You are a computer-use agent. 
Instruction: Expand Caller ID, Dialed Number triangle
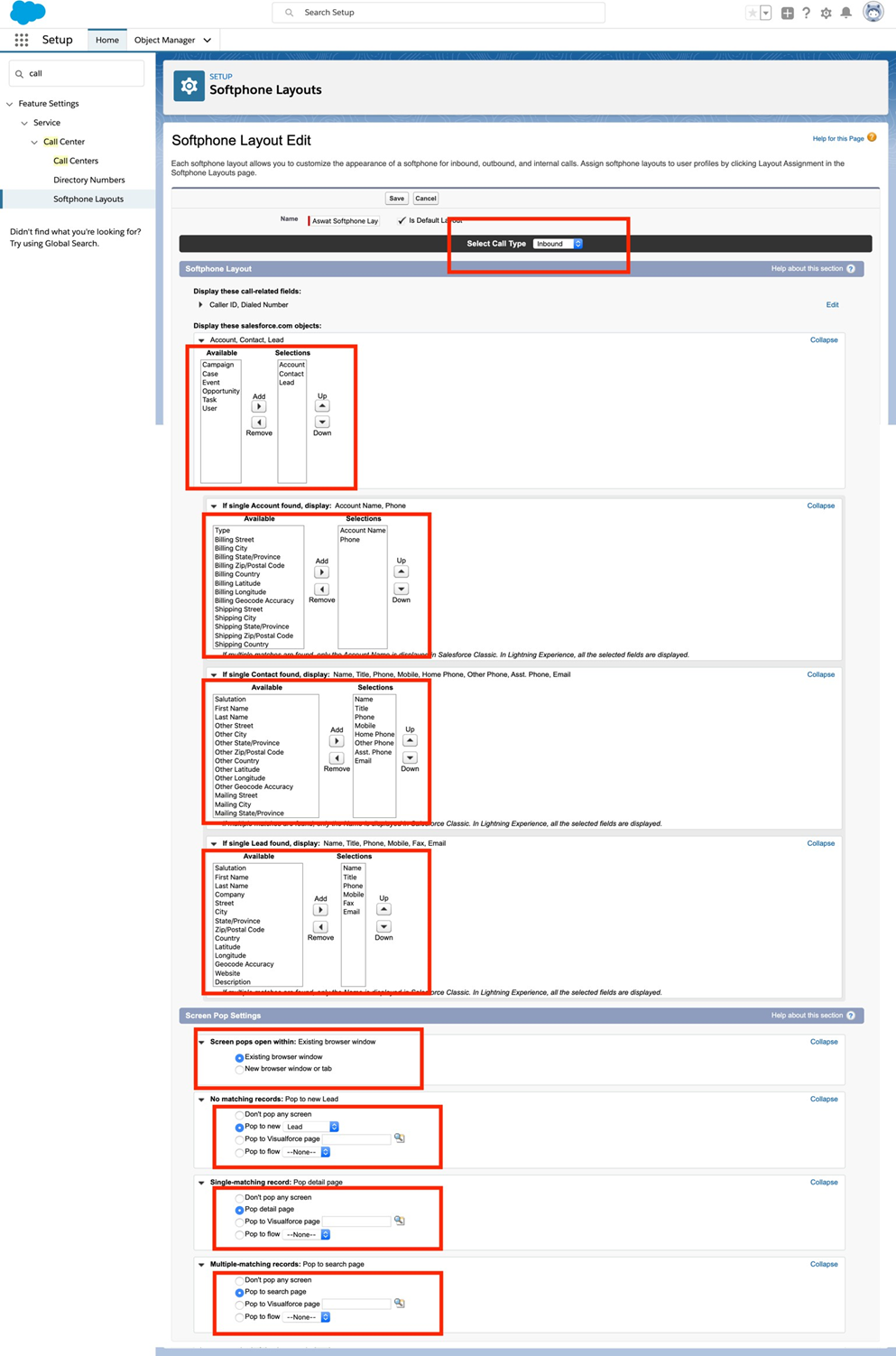[x=200, y=305]
